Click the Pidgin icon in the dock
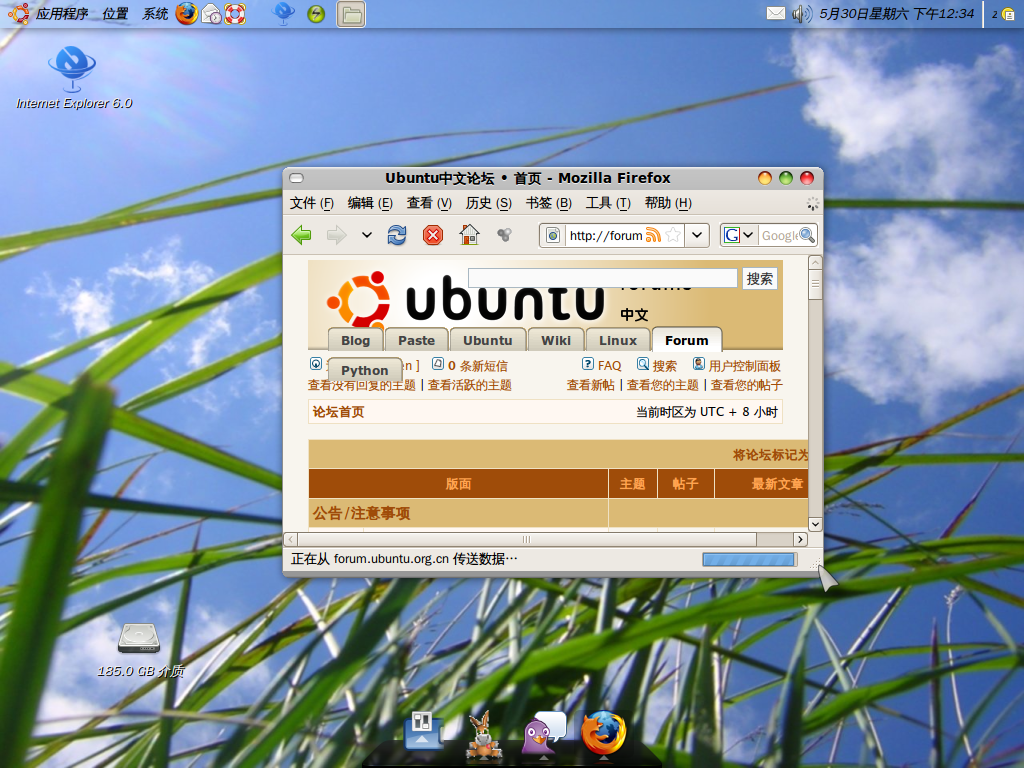The height and width of the screenshot is (768, 1024). (543, 731)
